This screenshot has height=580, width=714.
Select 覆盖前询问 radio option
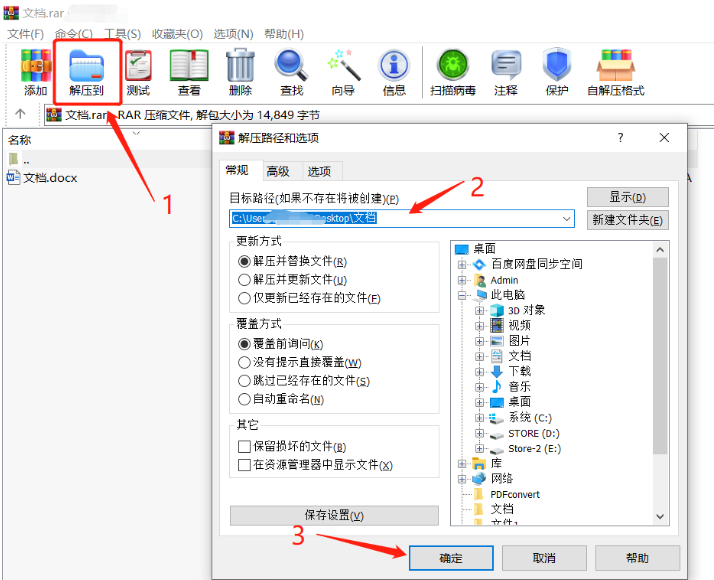pos(245,344)
